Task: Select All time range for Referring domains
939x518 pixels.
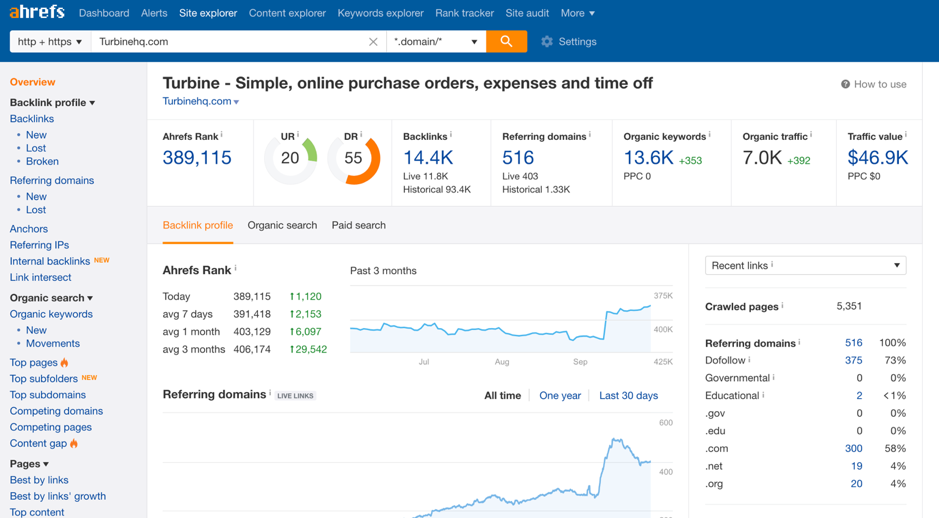Action: pyautogui.click(x=502, y=395)
